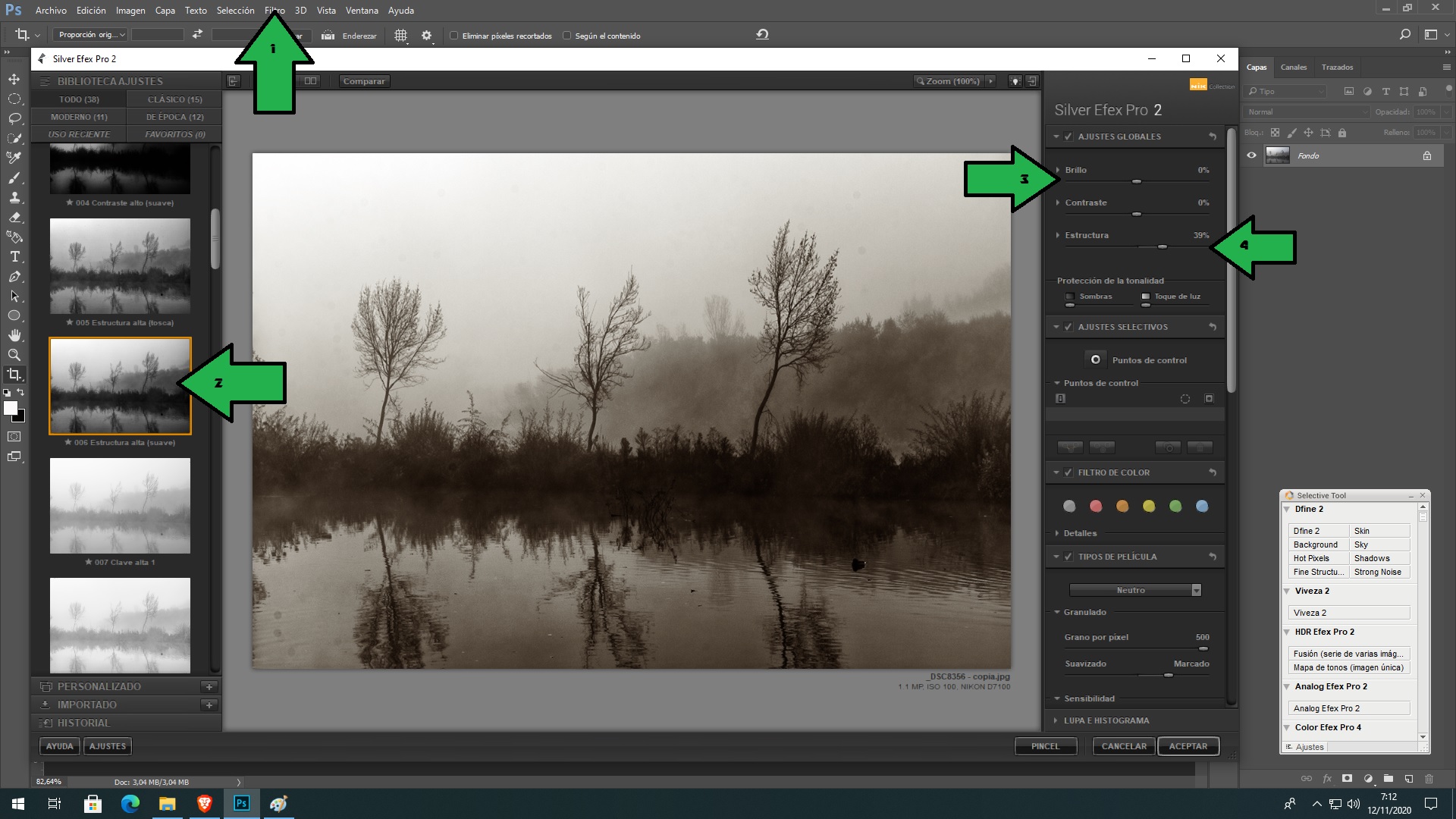
Task: Select the Elliptical Marquee tool
Action: coord(14,99)
